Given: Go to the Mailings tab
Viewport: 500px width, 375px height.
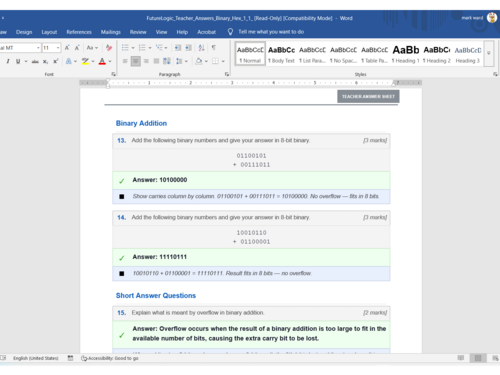Looking at the screenshot, I should pos(111,32).
